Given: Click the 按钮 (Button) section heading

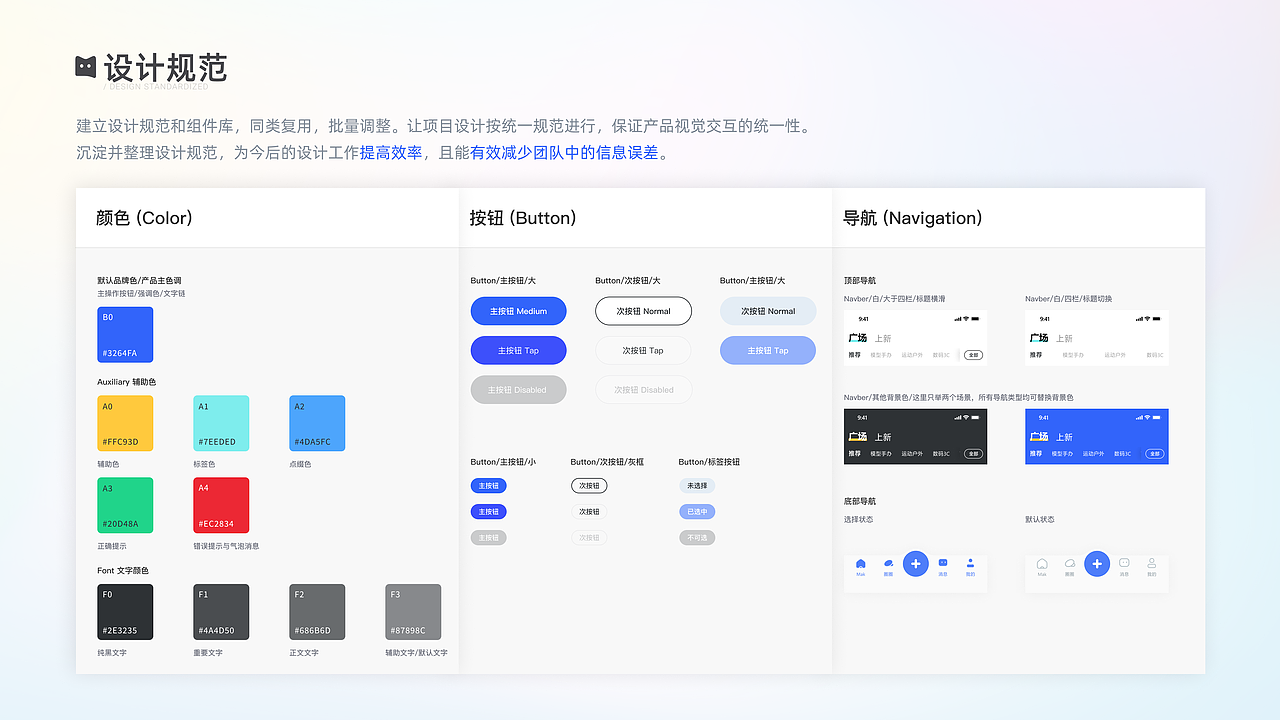Looking at the screenshot, I should tap(523, 218).
